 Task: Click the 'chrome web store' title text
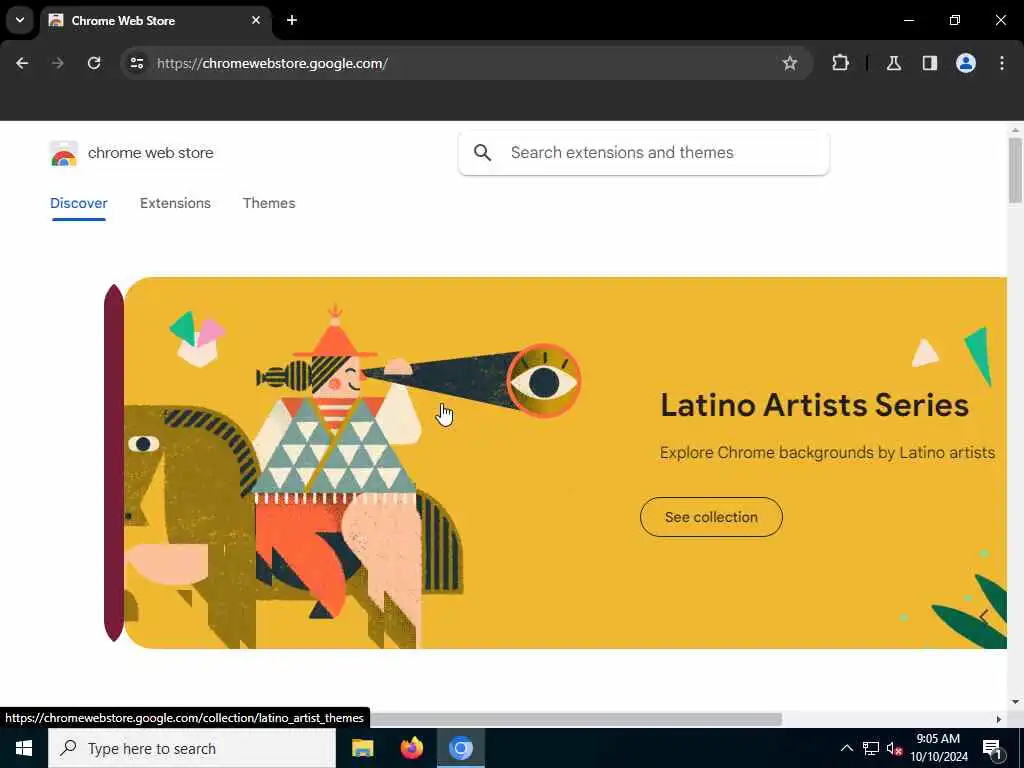click(151, 153)
